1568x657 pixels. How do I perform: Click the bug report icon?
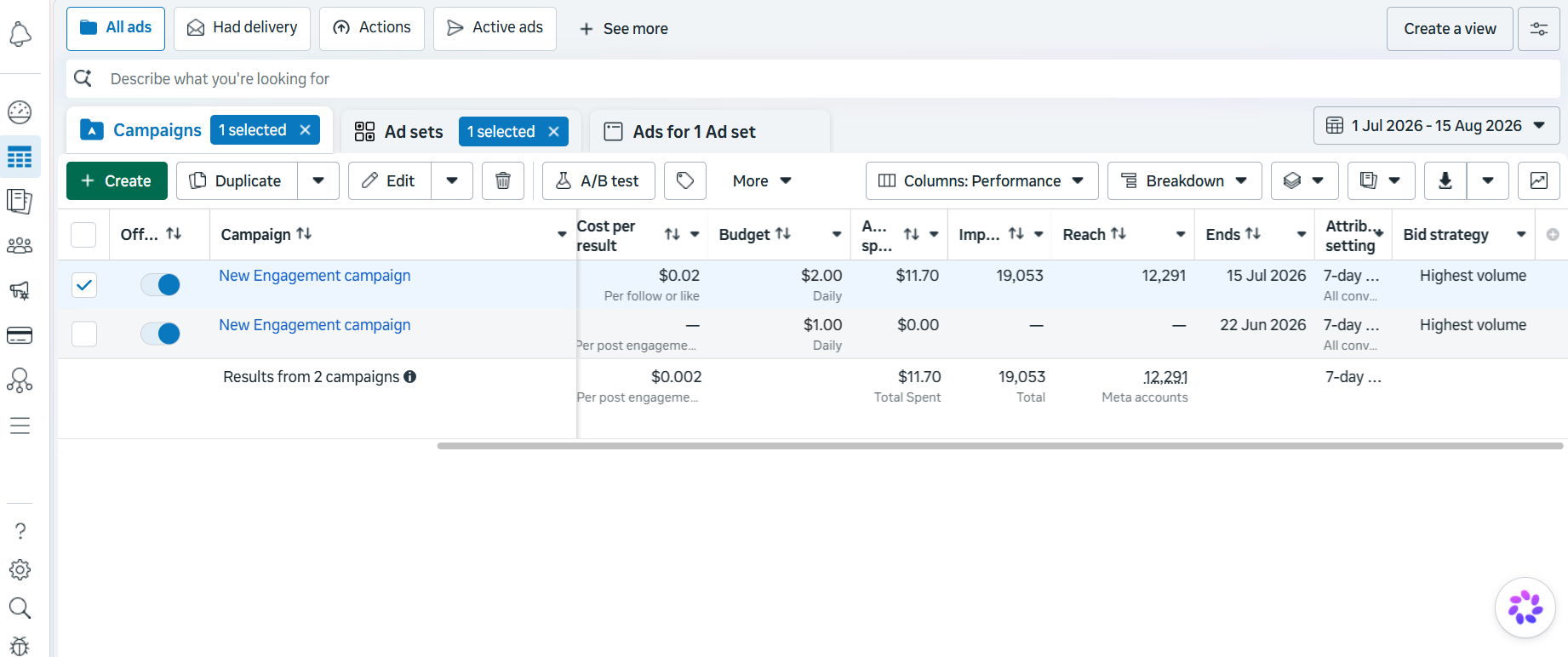(x=20, y=646)
